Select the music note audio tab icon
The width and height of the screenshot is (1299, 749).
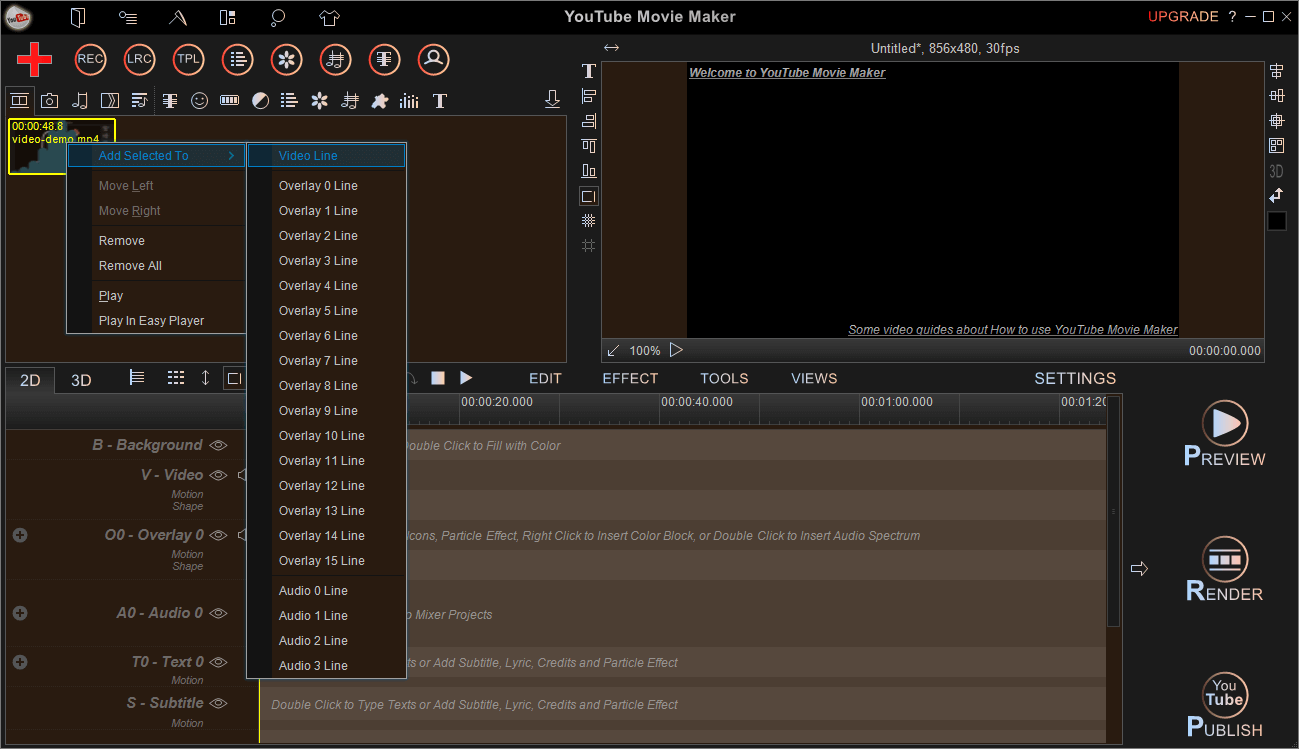(80, 101)
